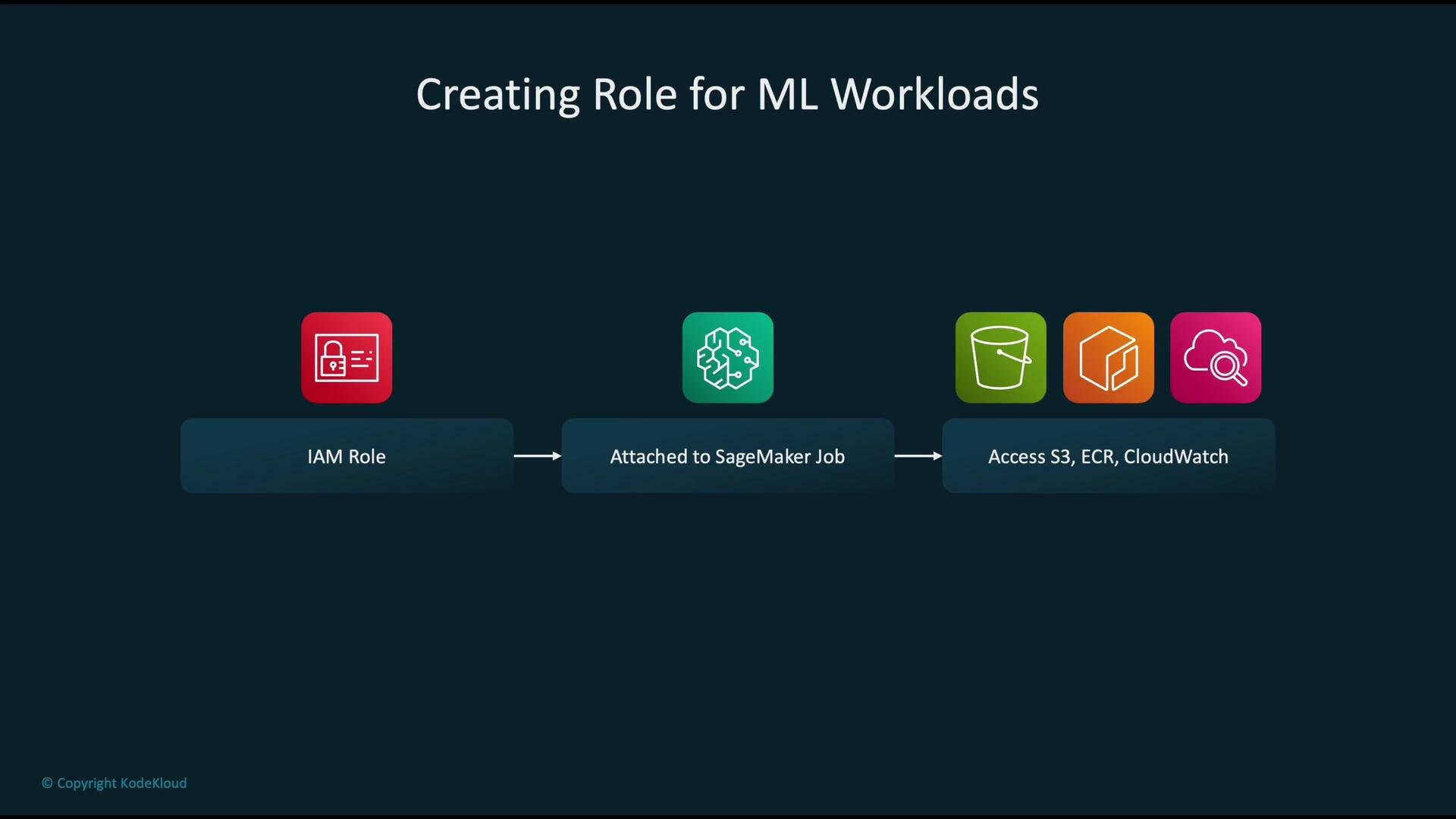Click the IAM Role box
The image size is (1456, 819).
pyautogui.click(x=347, y=456)
